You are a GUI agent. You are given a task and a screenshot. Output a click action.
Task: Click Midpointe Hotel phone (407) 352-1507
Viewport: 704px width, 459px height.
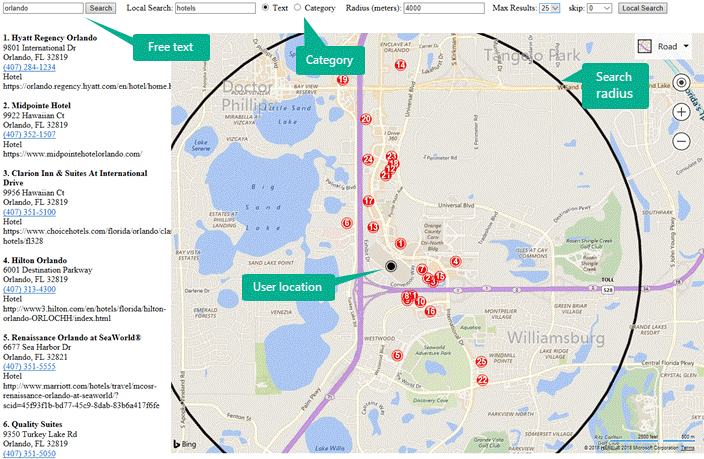29,134
